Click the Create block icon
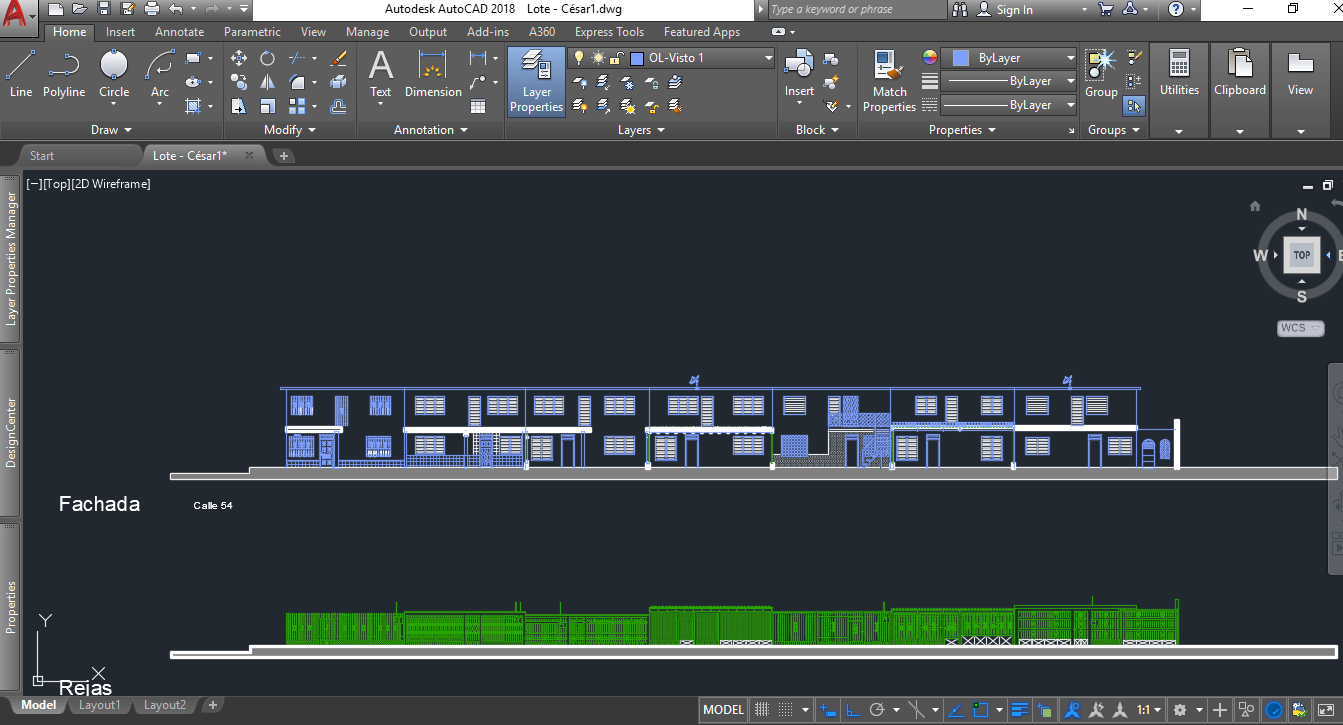 (x=831, y=59)
